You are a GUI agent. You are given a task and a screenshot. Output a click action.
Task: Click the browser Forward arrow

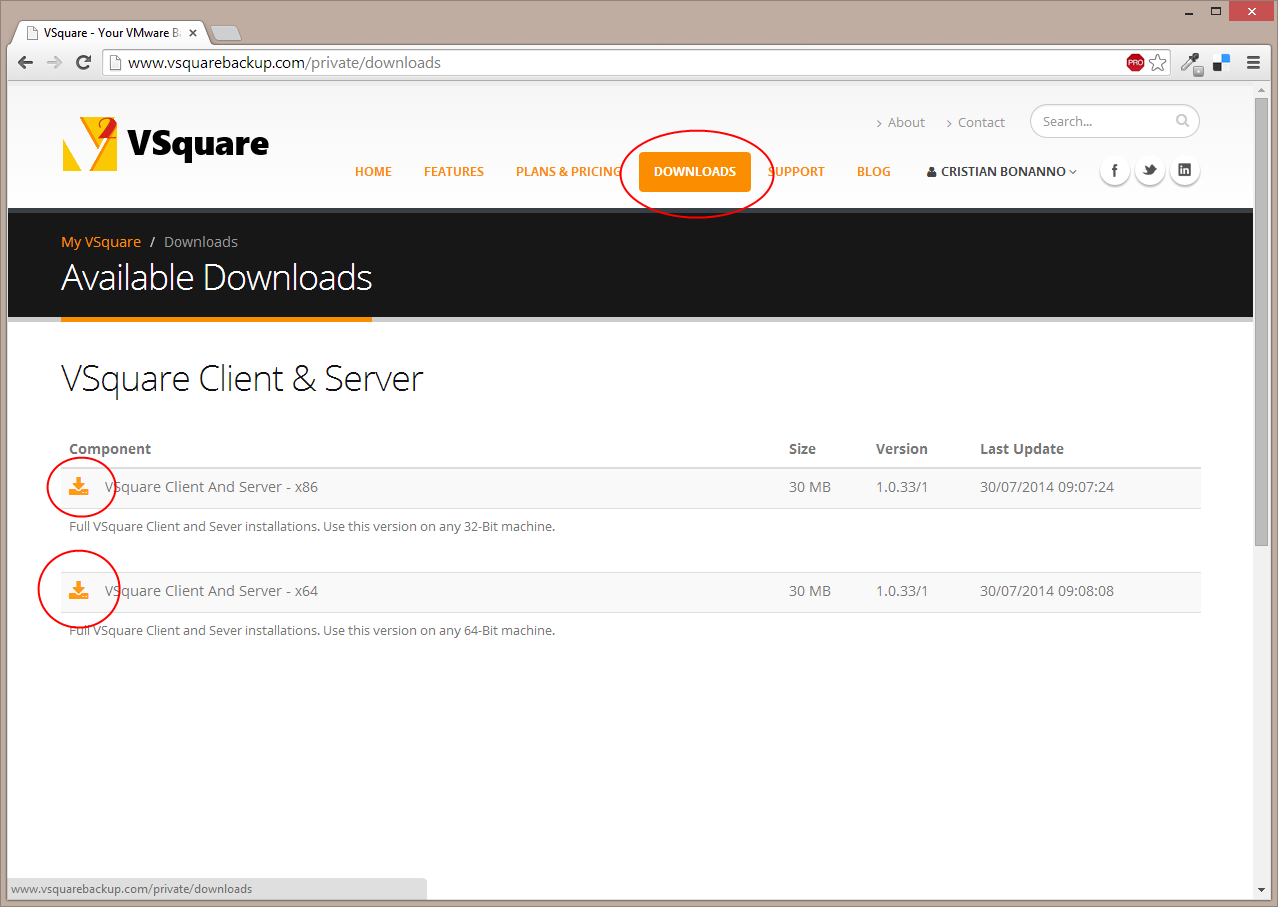(55, 62)
